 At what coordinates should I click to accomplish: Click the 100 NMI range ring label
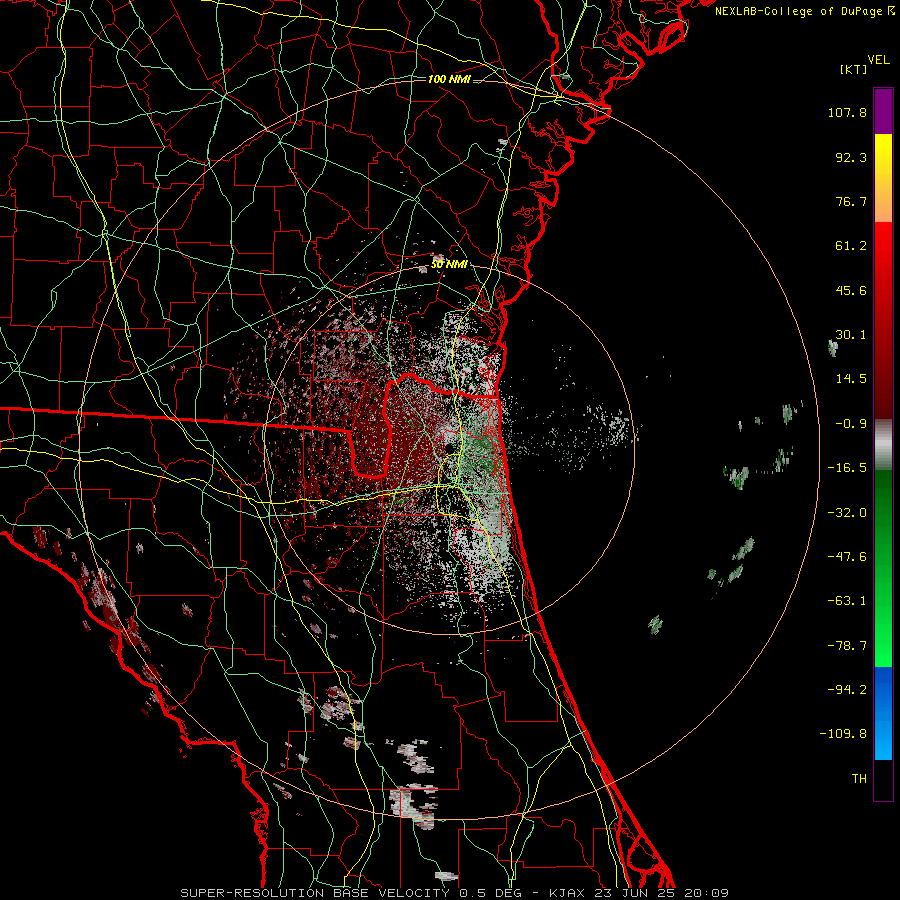449,79
